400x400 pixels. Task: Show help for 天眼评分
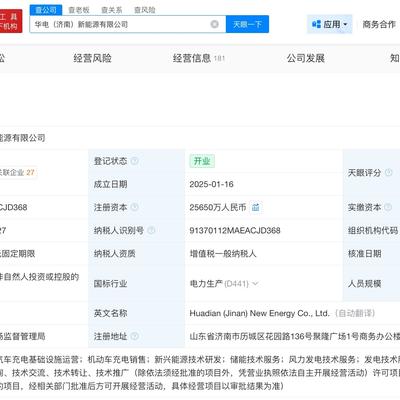pyautogui.click(x=388, y=173)
